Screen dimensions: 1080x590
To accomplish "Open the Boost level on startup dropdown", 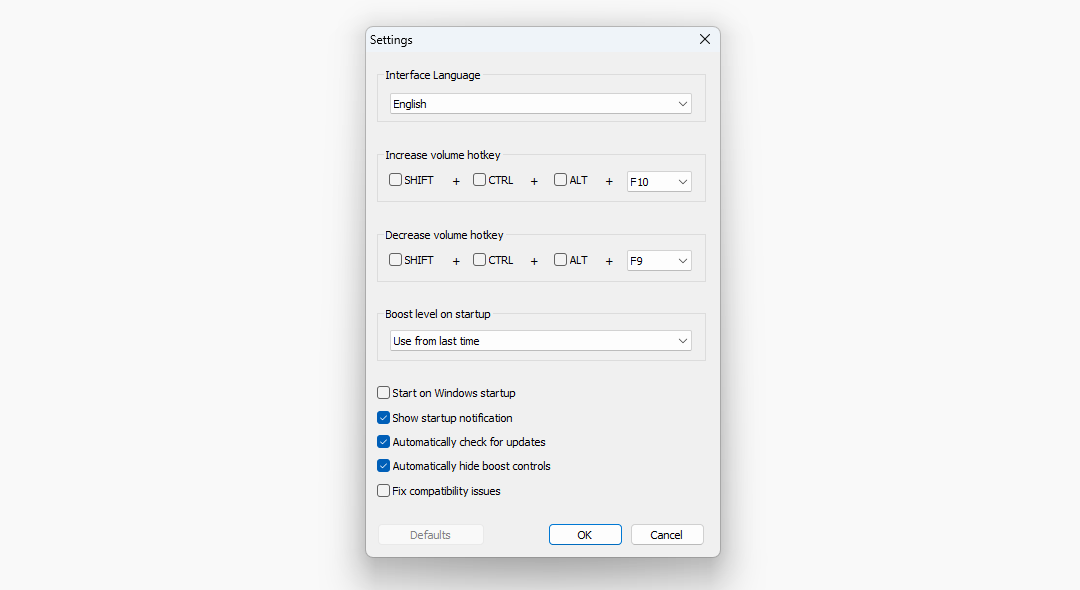I will click(x=540, y=340).
